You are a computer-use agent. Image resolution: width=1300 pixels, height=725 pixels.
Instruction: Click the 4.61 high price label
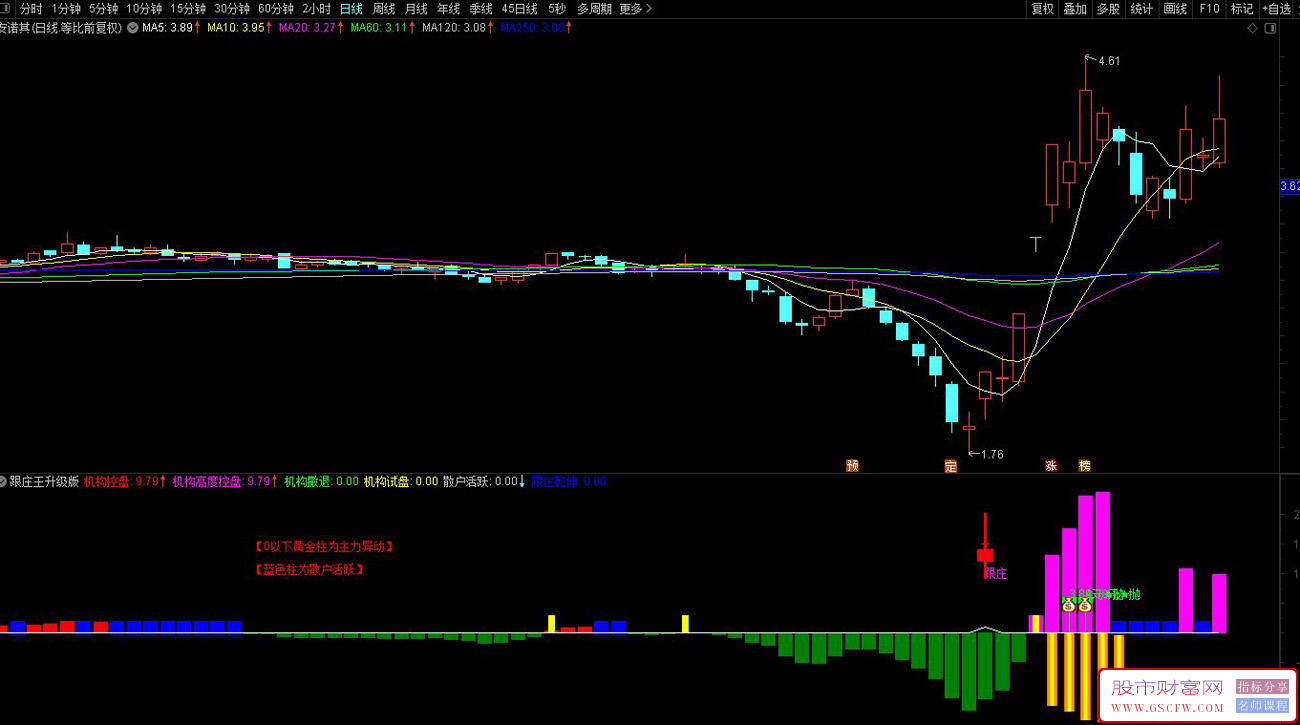click(1109, 61)
